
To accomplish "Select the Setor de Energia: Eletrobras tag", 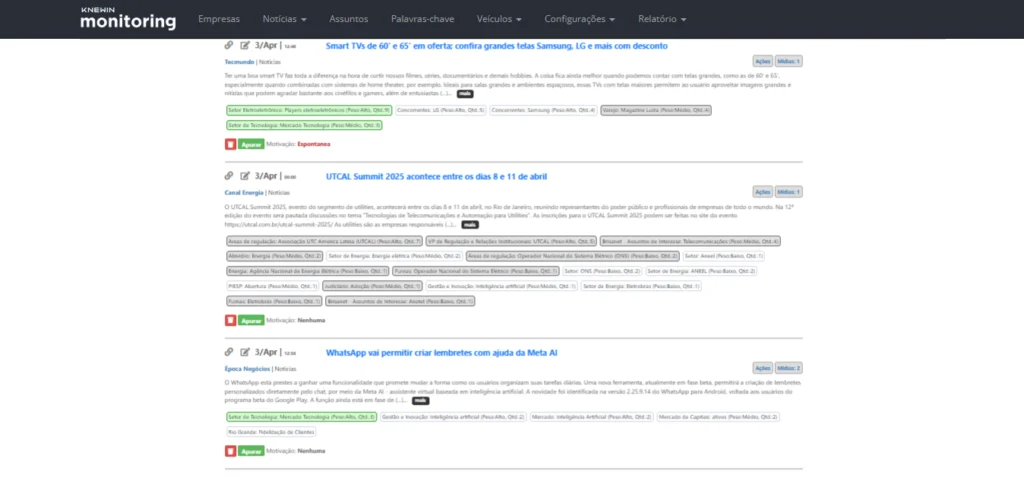I will point(641,286).
